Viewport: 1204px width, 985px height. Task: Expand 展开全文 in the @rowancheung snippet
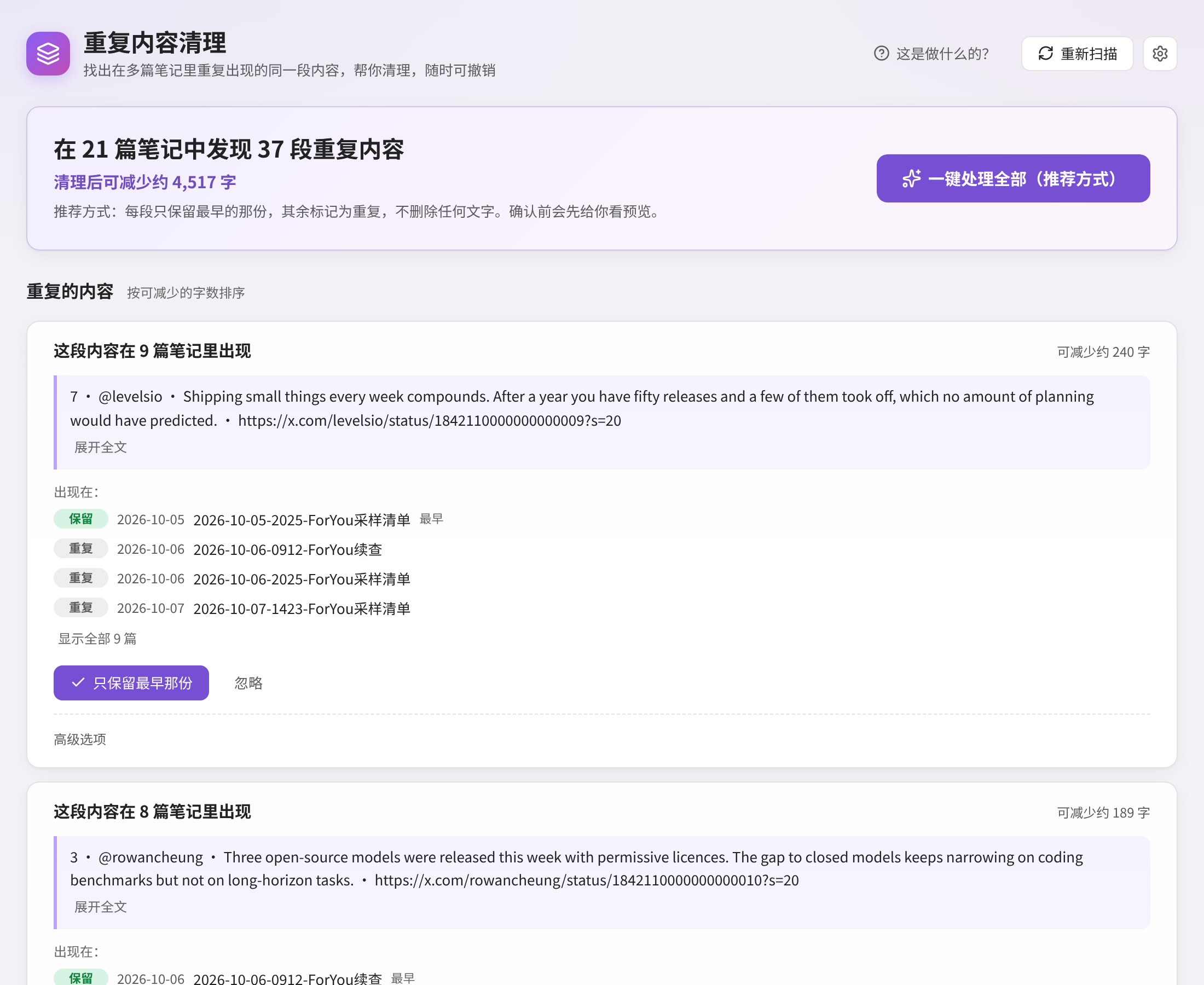point(101,907)
